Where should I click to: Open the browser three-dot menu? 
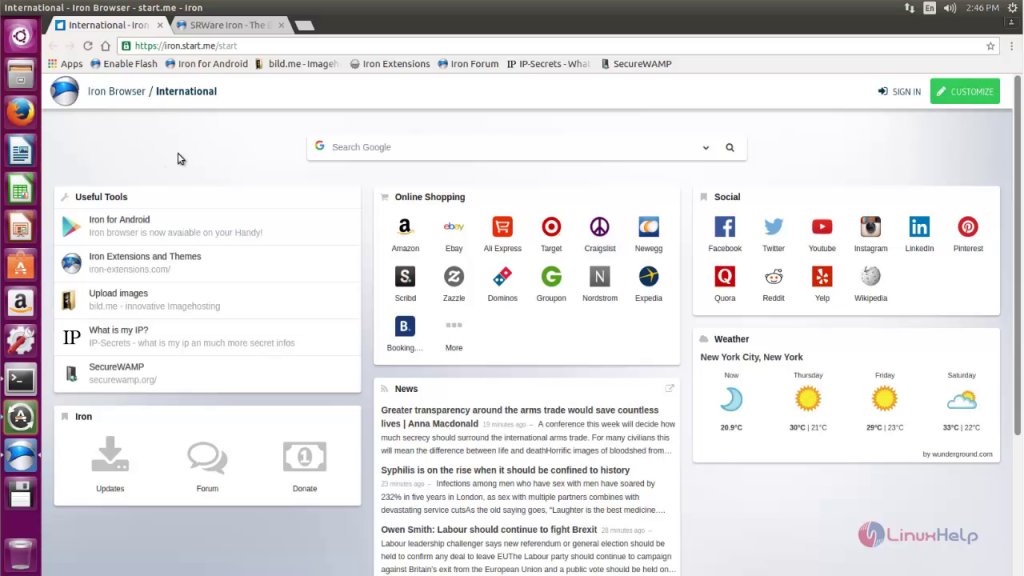[x=1012, y=46]
